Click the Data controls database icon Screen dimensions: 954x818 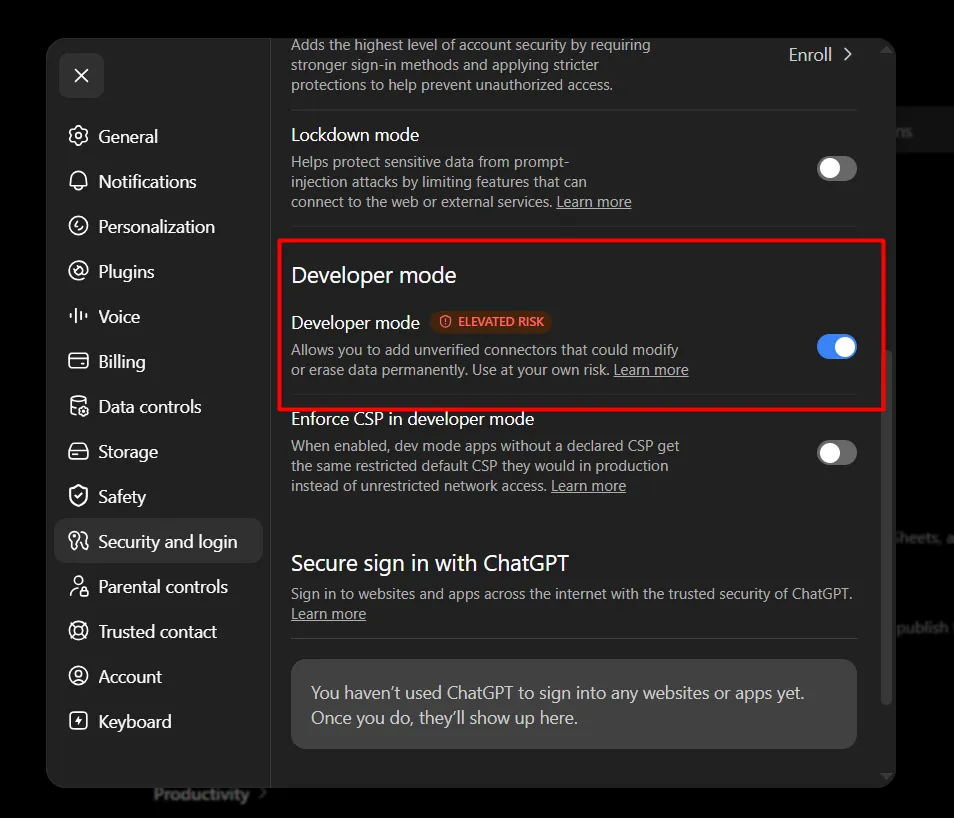78,406
